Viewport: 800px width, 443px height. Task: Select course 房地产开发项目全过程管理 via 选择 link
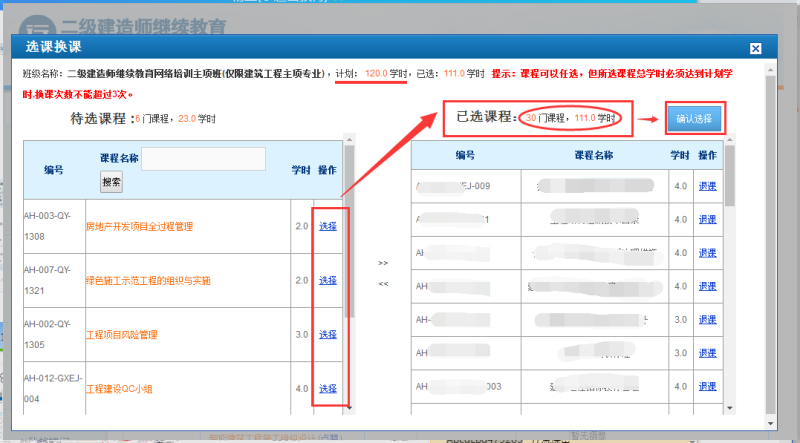327,227
